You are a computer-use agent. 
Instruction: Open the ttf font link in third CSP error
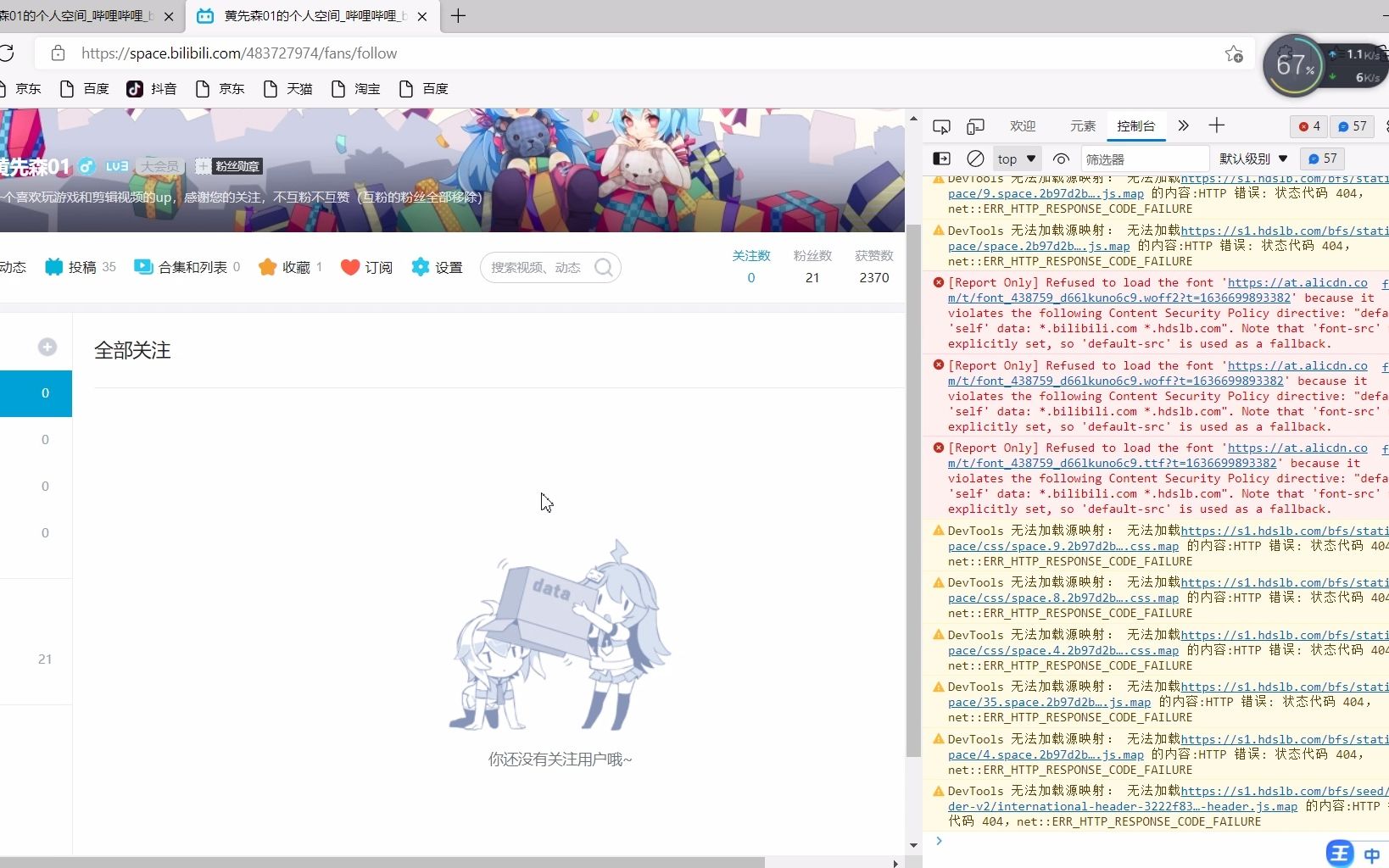tap(1112, 463)
